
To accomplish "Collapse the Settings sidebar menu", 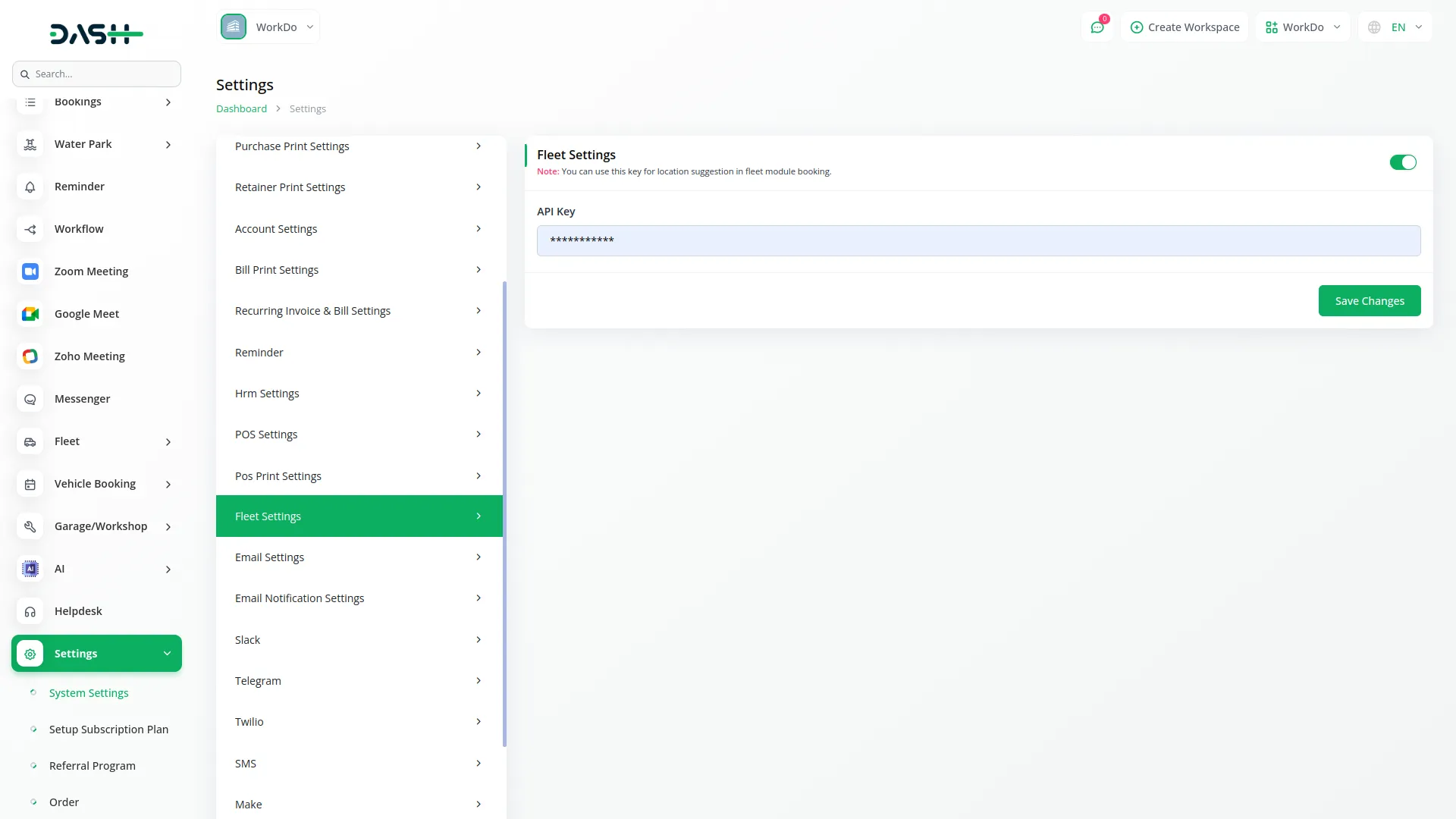I will 167,654.
